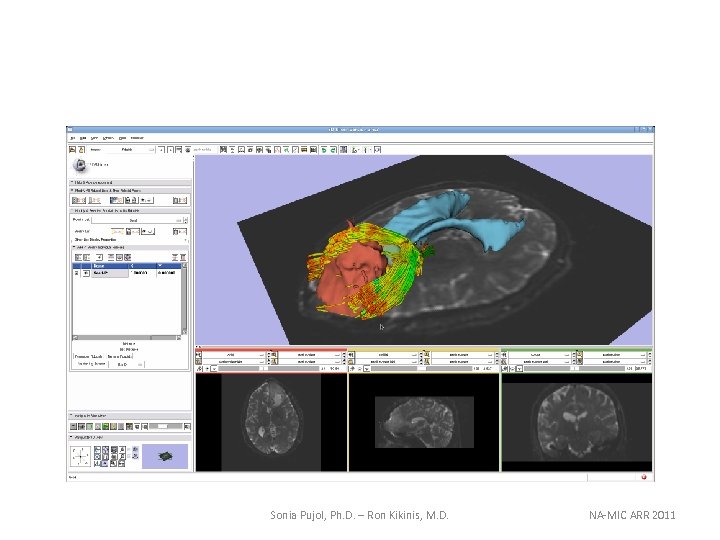The image size is (720, 540).
Task: Click the Save Scene toolbar icon
Action: (81, 150)
